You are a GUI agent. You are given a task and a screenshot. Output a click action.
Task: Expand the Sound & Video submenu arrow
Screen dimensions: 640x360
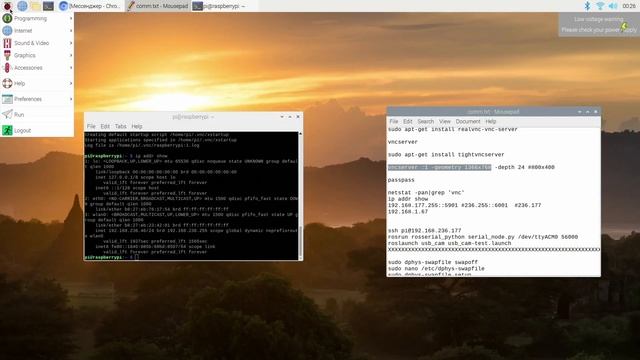tap(71, 43)
